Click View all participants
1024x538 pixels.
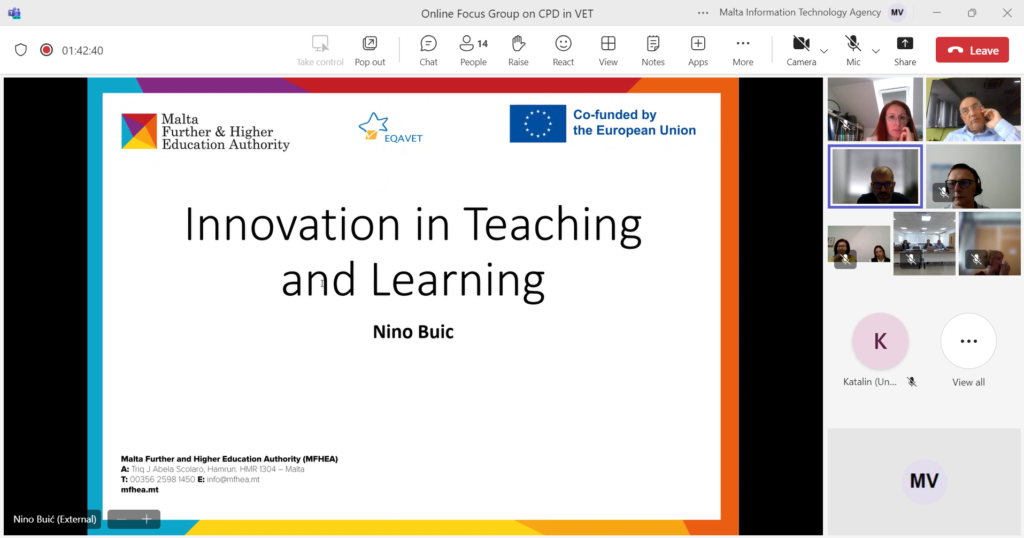point(968,349)
